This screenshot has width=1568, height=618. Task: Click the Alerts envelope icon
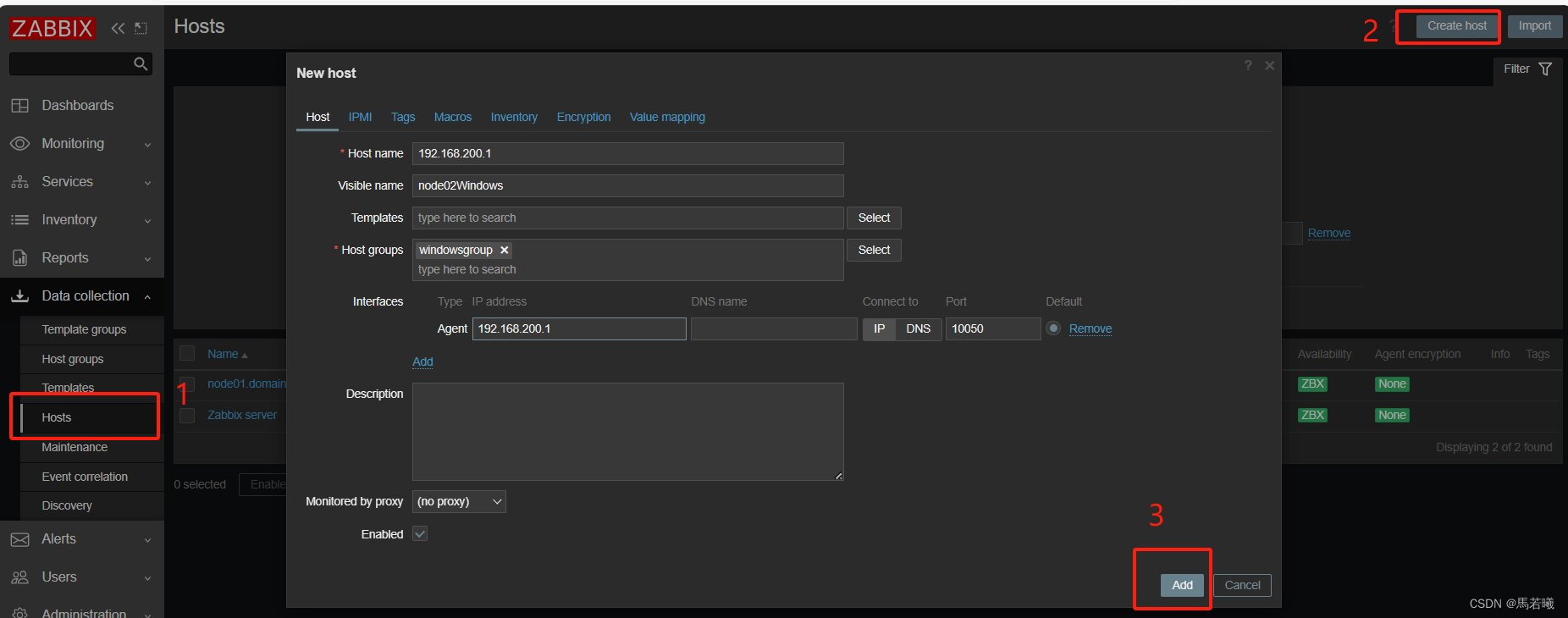19,539
